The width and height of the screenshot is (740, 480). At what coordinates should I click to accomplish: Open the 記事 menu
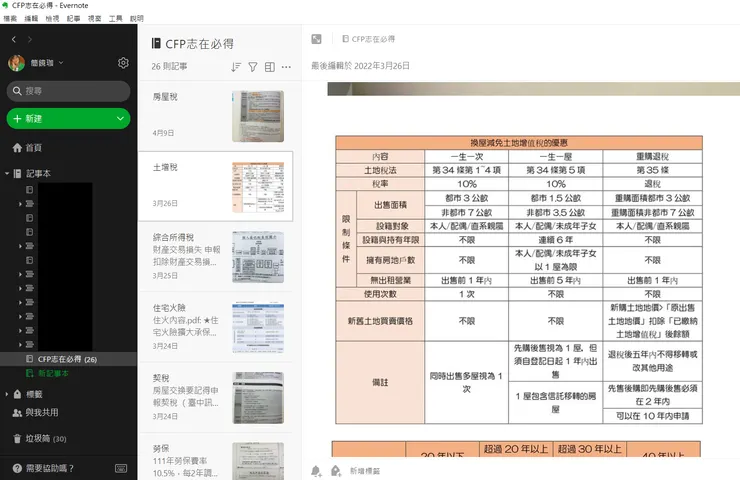coord(74,18)
